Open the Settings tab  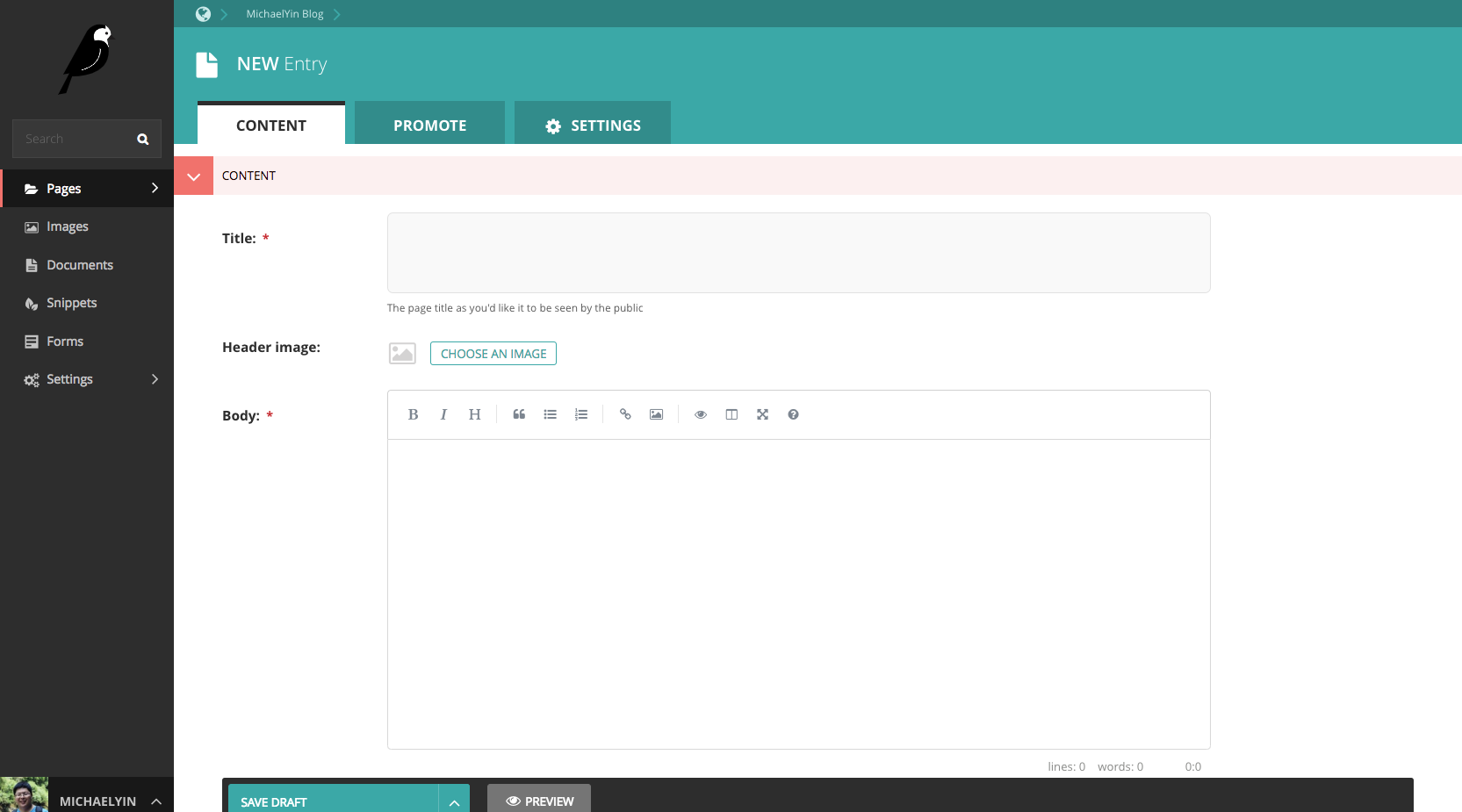(x=593, y=125)
